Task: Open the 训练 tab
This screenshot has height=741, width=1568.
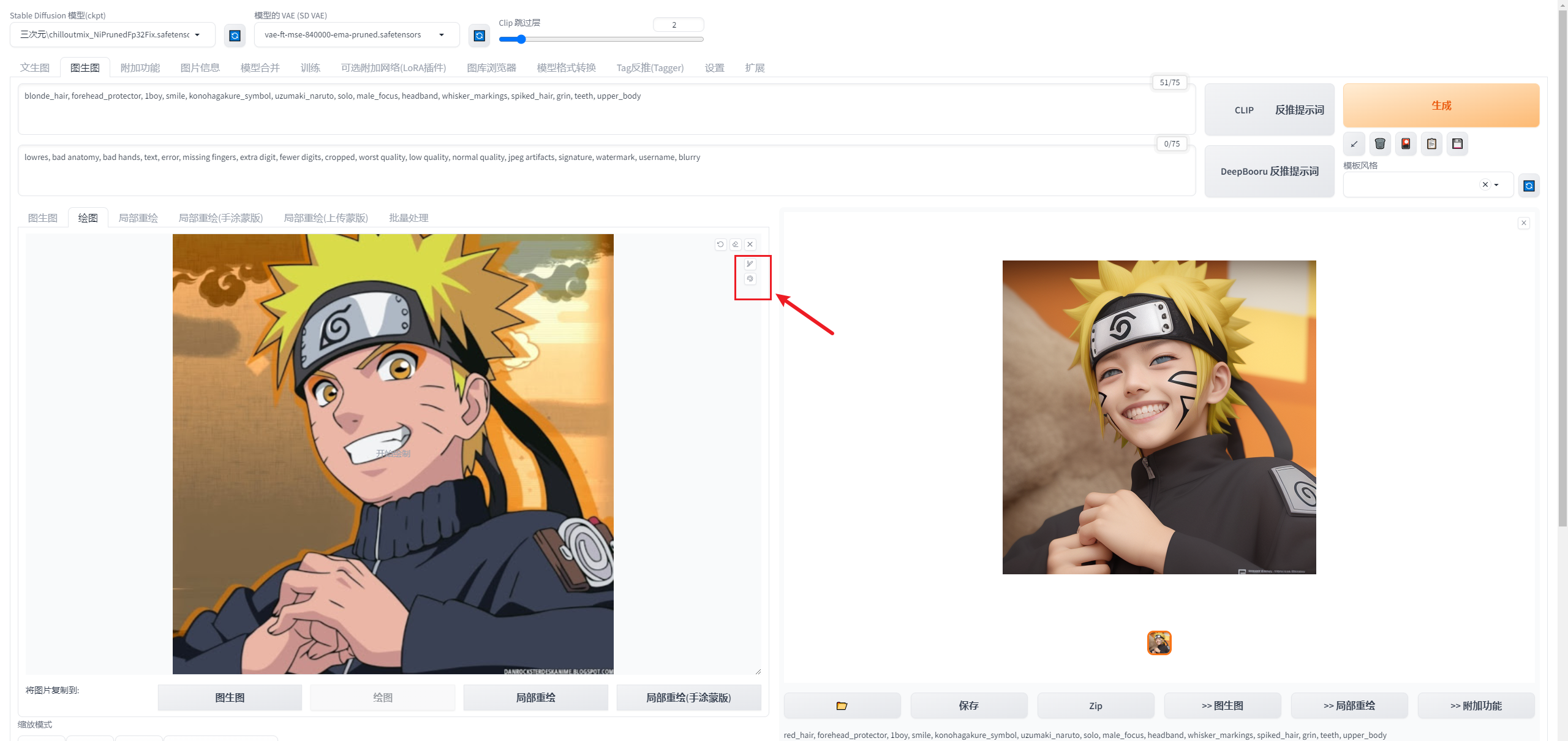Action: tap(311, 67)
